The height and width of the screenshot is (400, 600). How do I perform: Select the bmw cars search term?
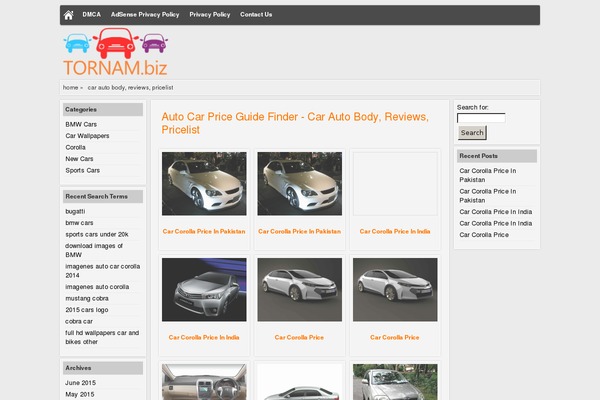coord(79,223)
